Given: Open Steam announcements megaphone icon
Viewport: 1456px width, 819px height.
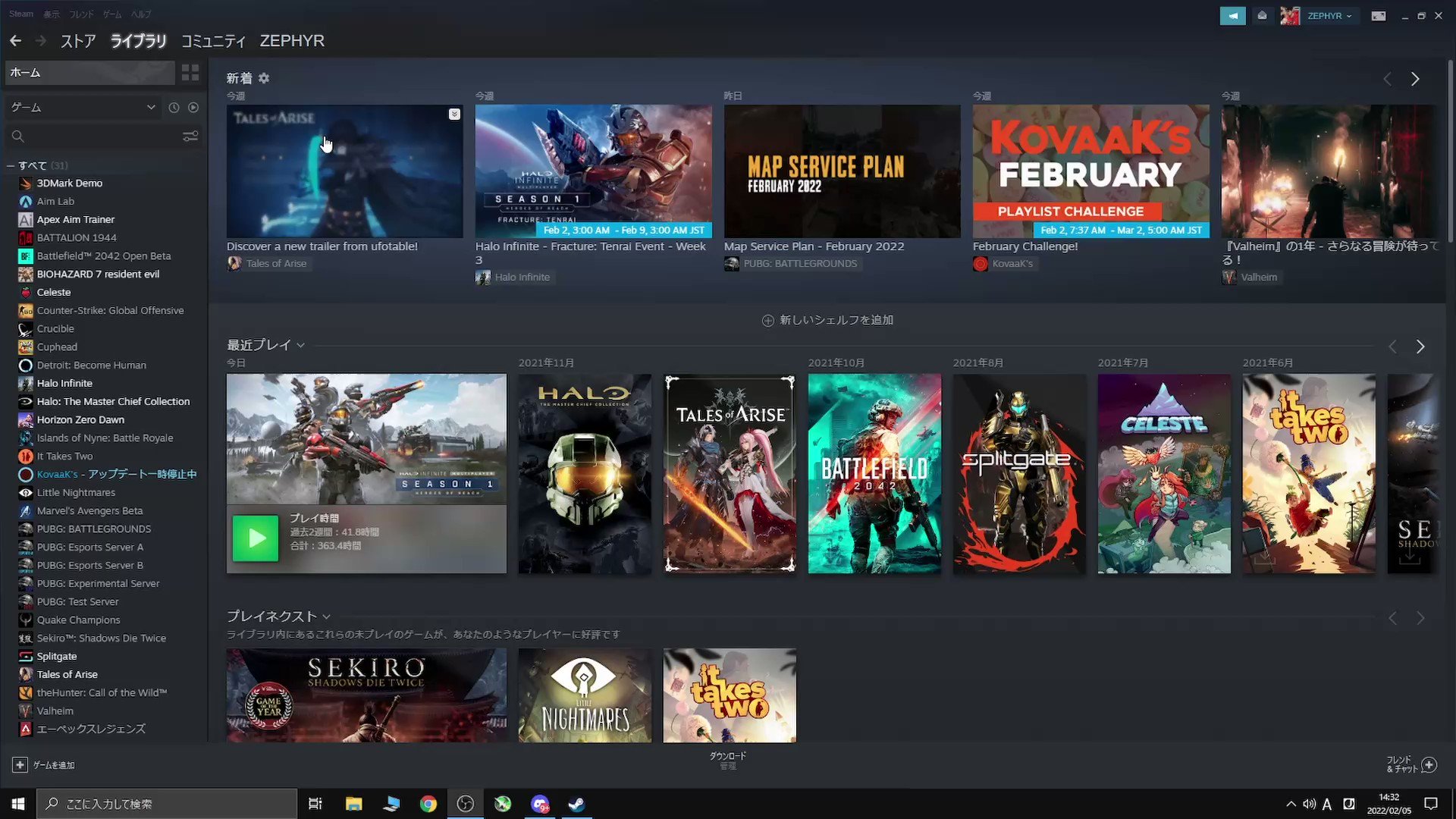Looking at the screenshot, I should pyautogui.click(x=1232, y=15).
